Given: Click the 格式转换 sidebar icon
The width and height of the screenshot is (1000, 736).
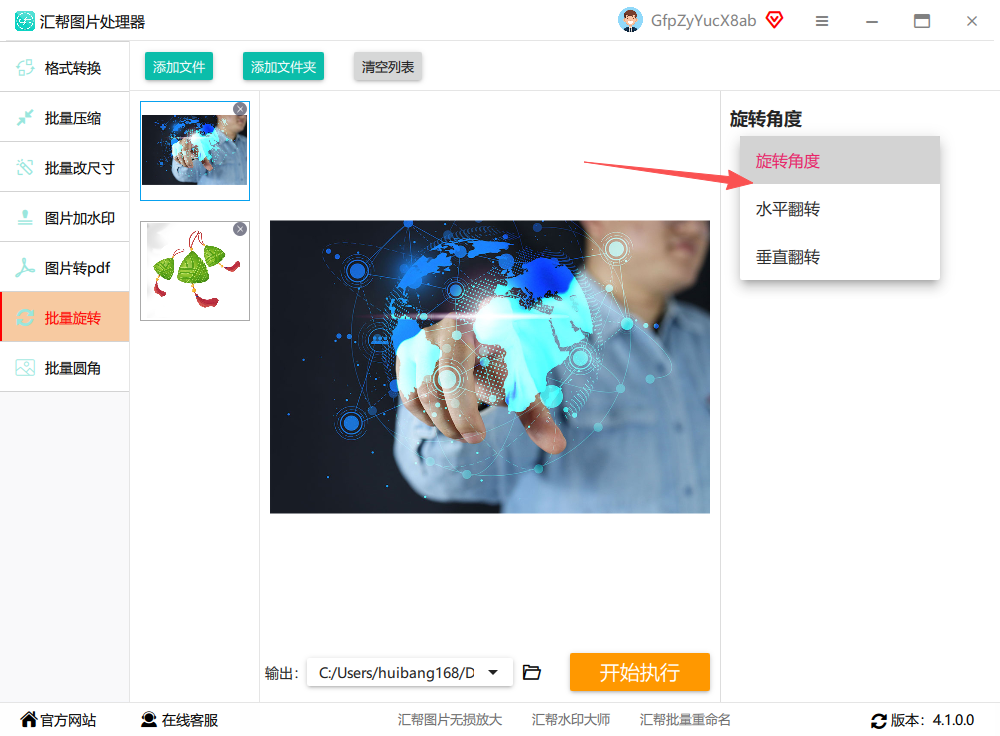Looking at the screenshot, I should 25,68.
